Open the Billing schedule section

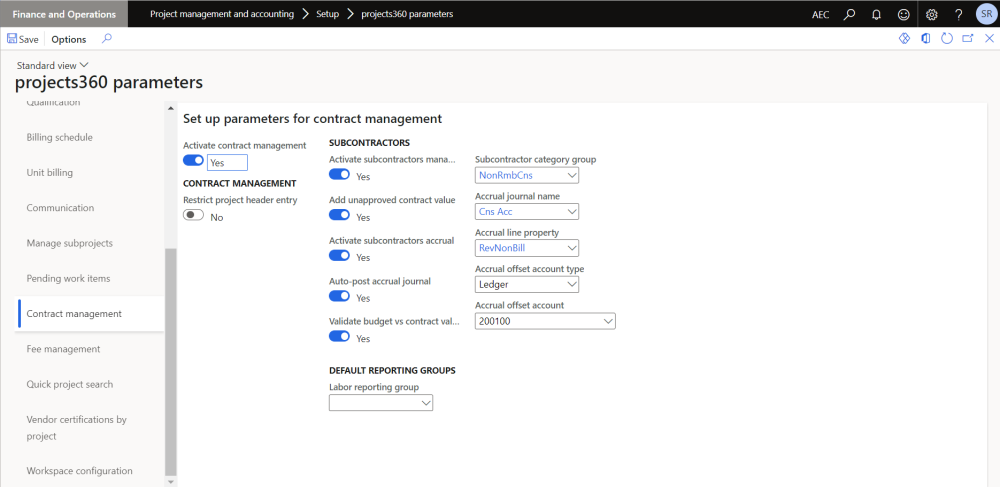pyautogui.click(x=59, y=137)
